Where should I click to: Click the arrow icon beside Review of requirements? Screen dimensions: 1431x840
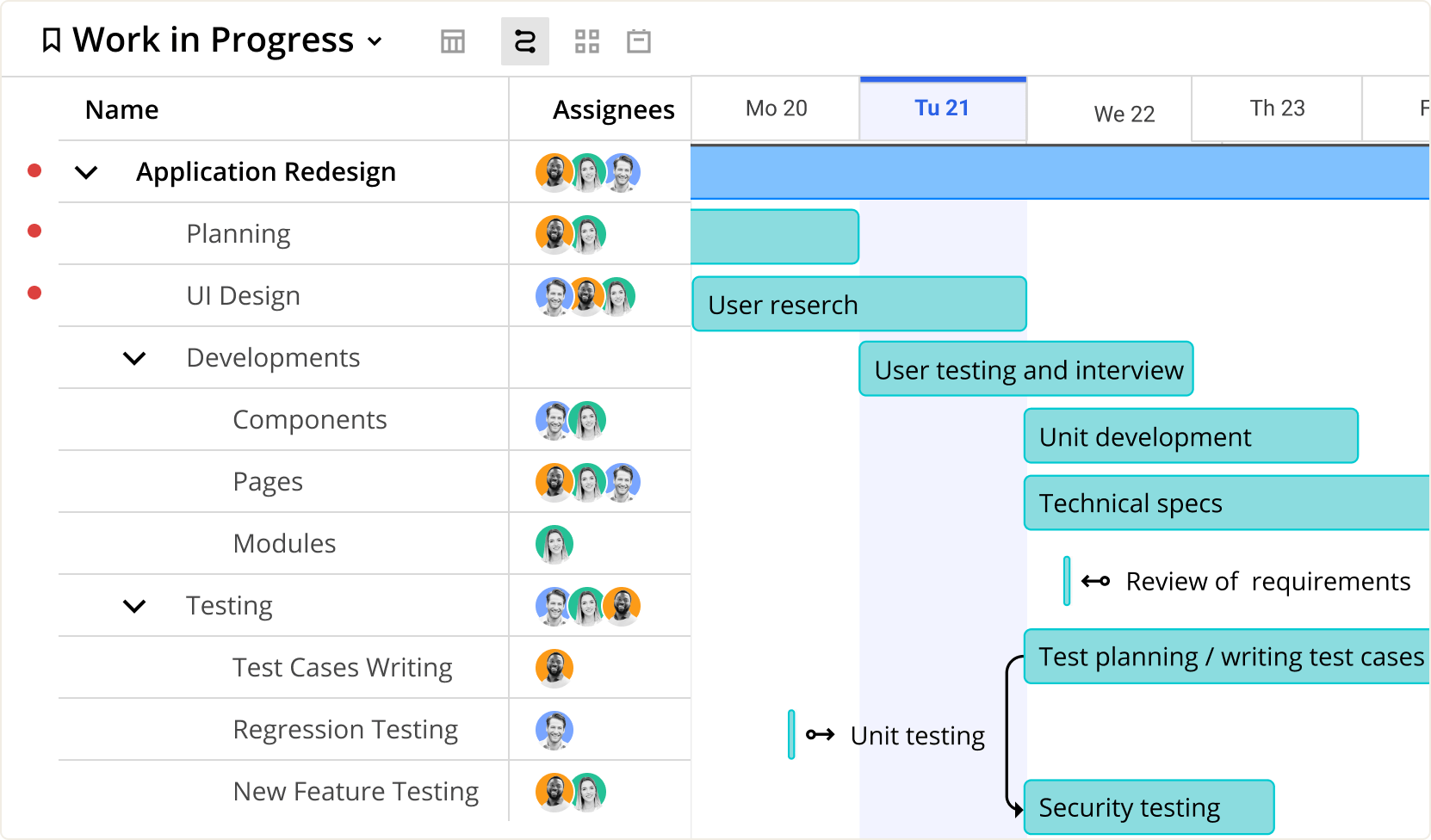[x=1095, y=581]
